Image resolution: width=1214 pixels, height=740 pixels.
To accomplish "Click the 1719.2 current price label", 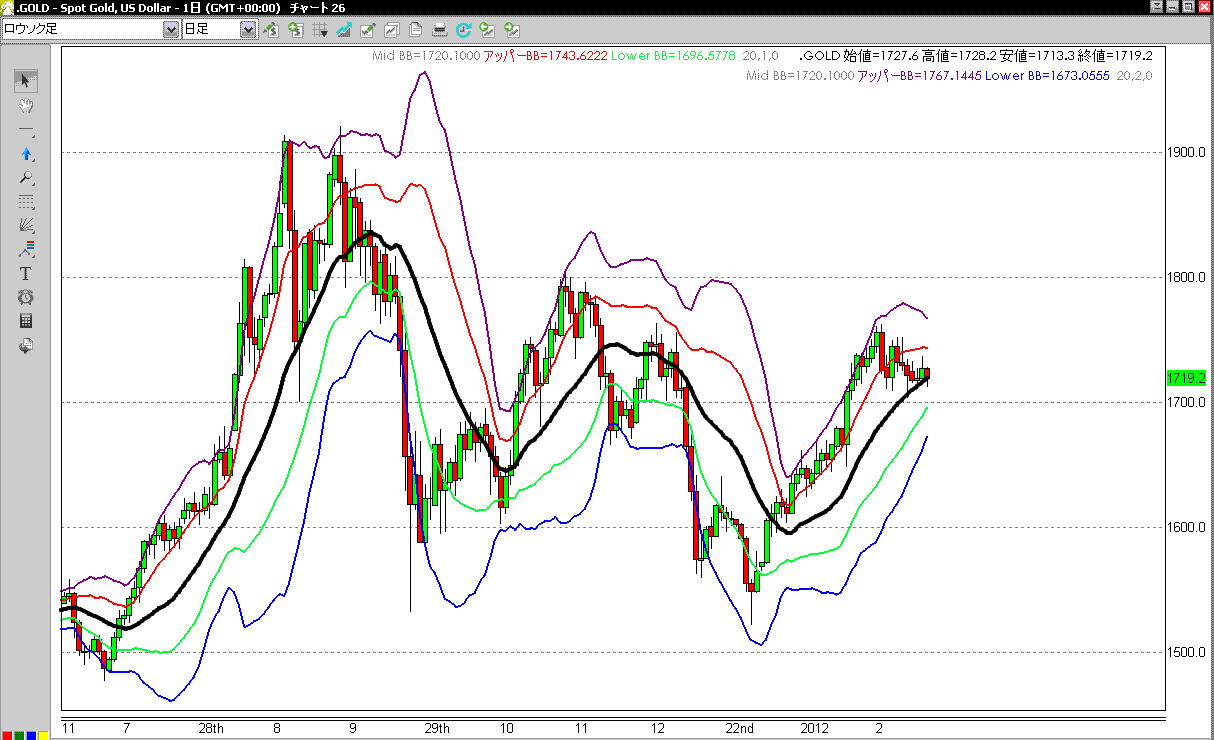I will [x=1187, y=378].
